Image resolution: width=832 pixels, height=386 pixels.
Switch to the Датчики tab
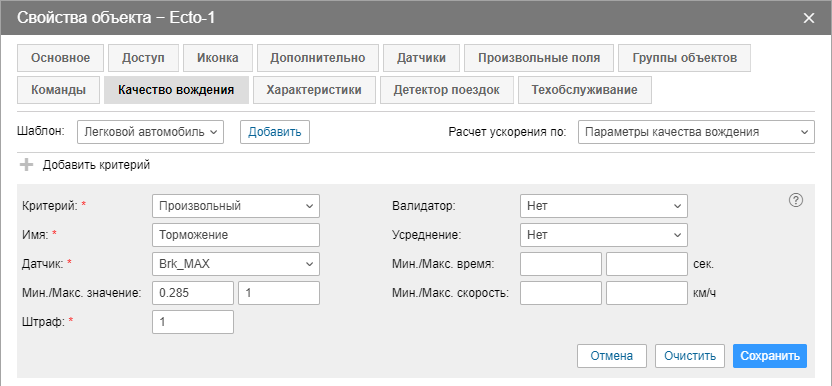[421, 58]
